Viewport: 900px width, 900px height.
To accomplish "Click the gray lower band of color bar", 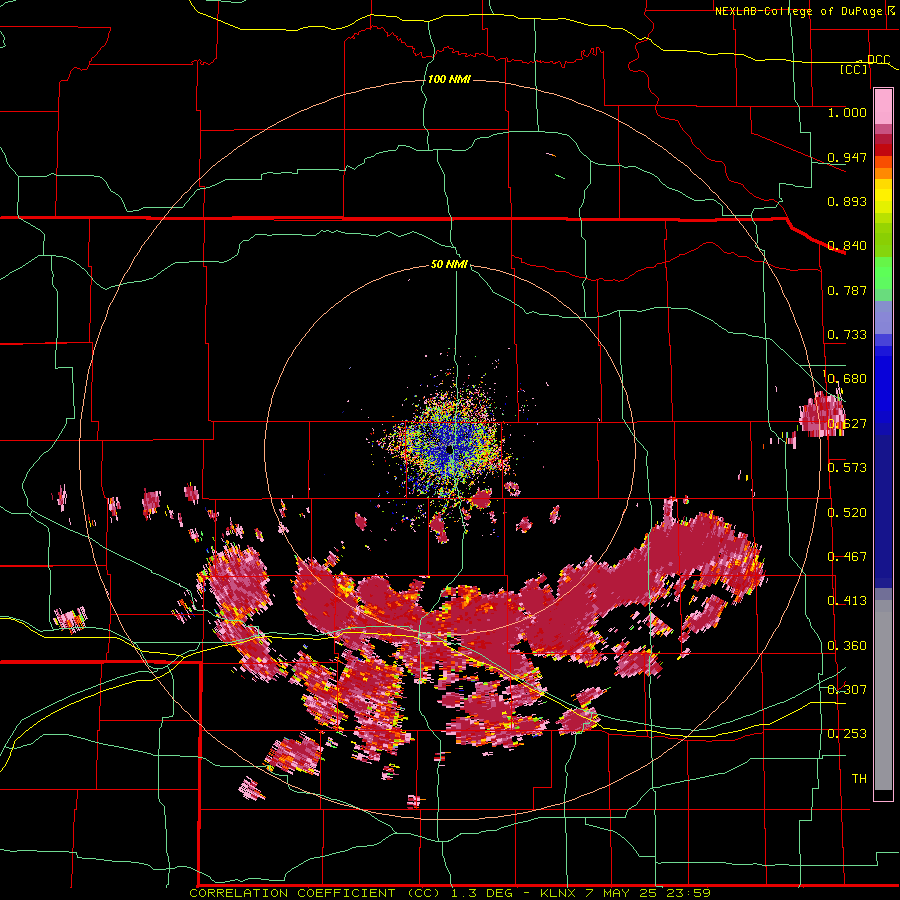I will [883, 695].
